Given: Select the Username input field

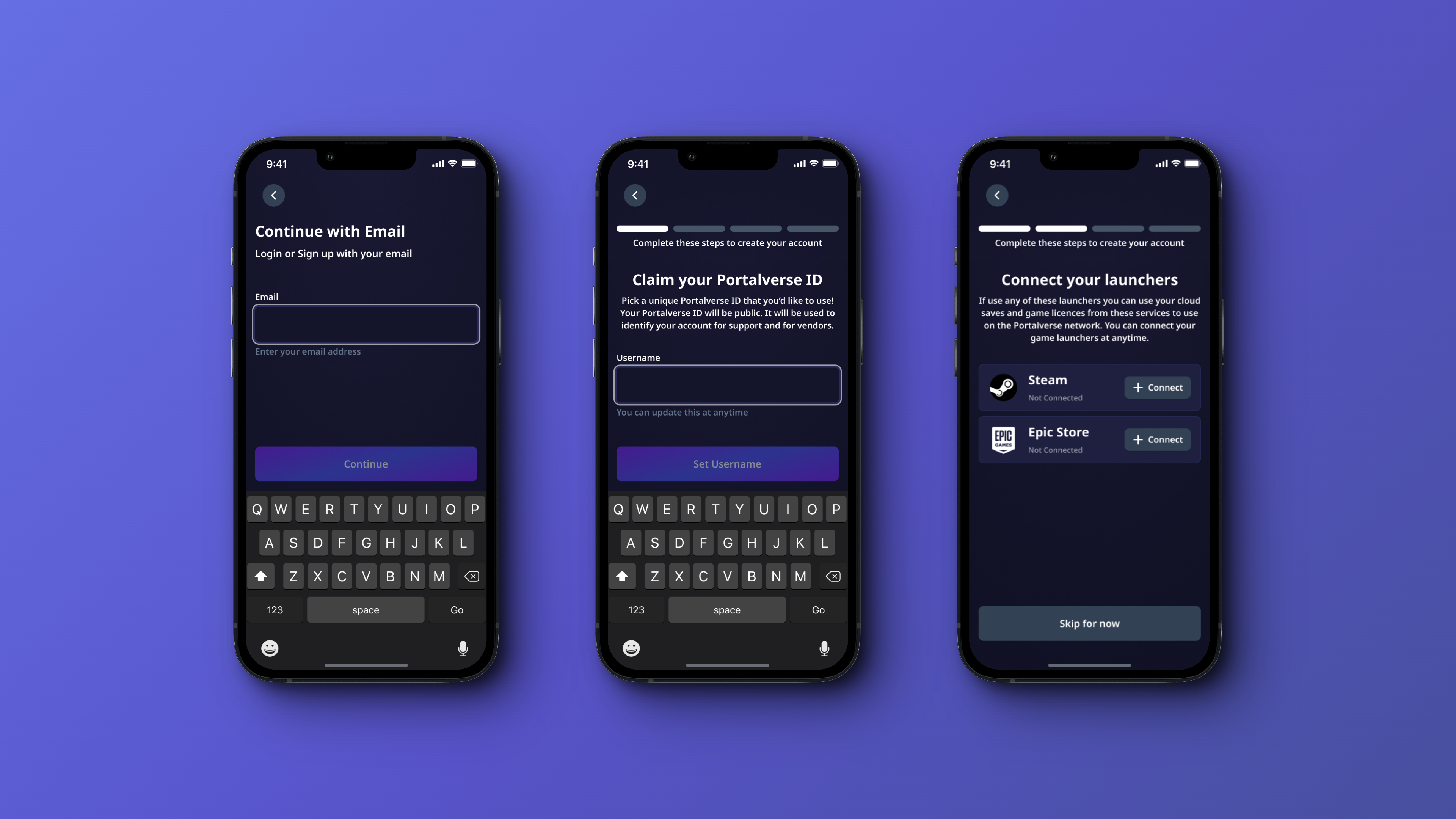Looking at the screenshot, I should pos(727,385).
